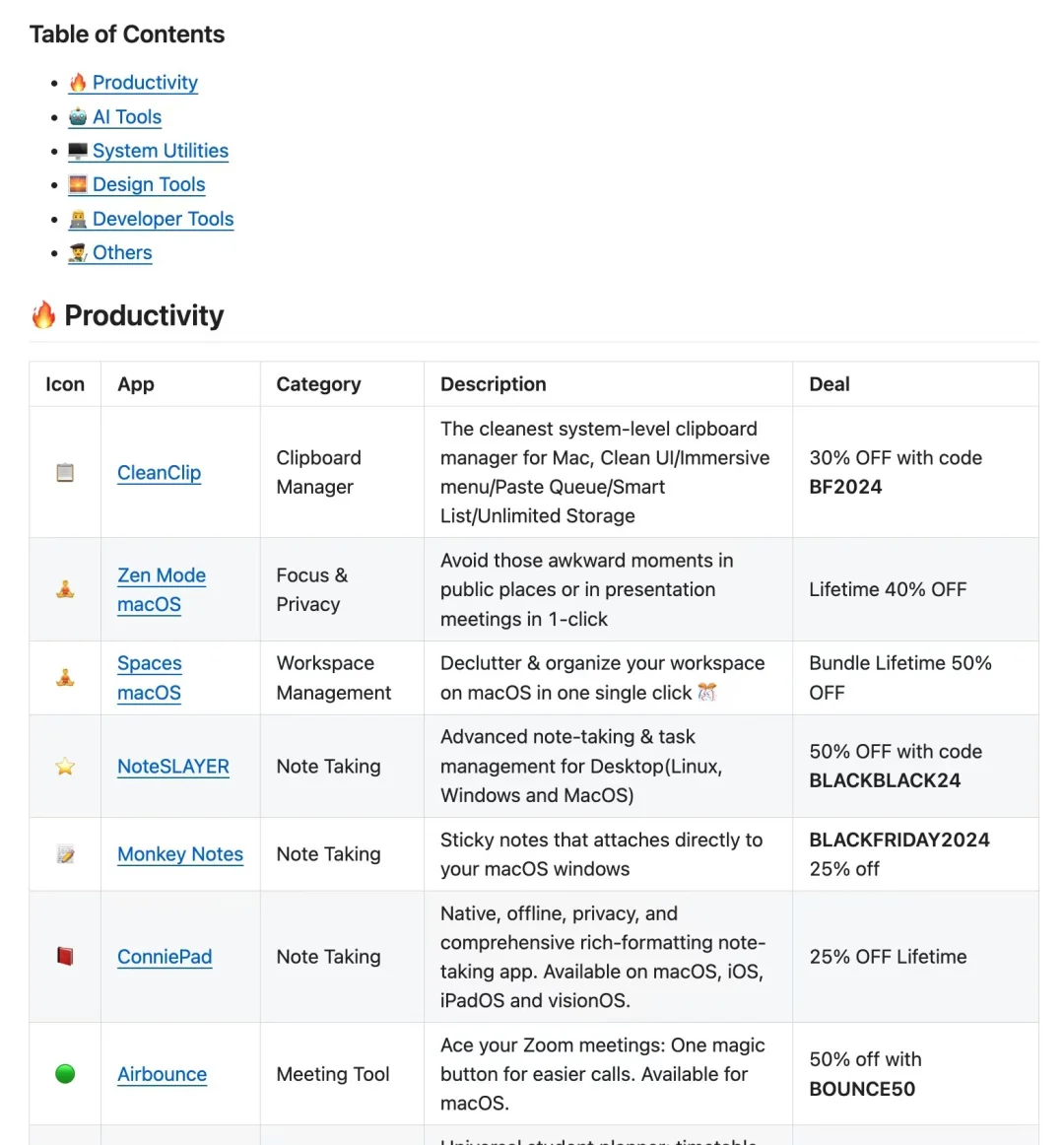Navigate to Design Tools section
Viewport: 1064px width, 1145px height.
pyautogui.click(x=149, y=185)
